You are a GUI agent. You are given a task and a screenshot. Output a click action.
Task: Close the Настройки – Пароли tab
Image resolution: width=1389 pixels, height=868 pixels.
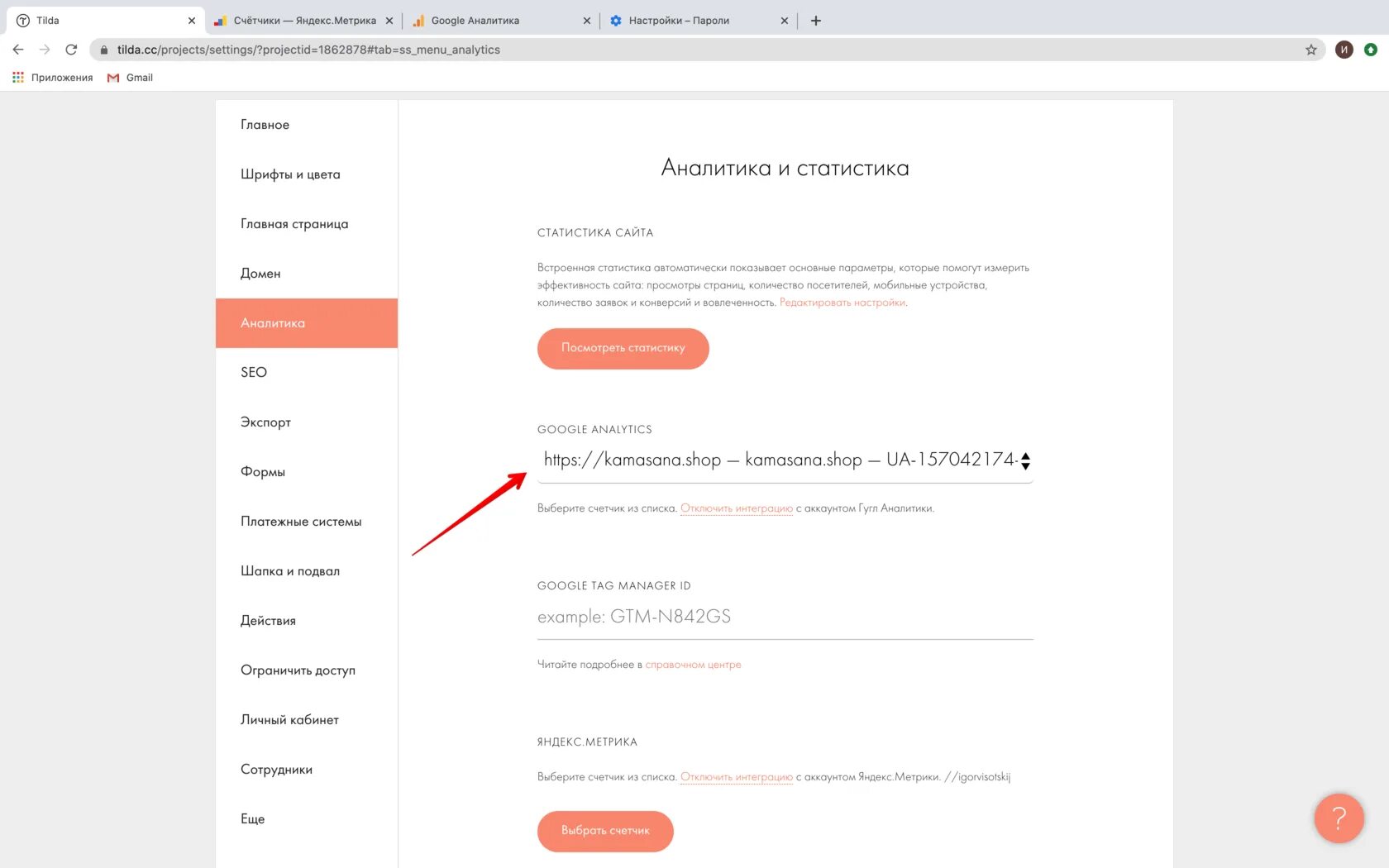785,21
